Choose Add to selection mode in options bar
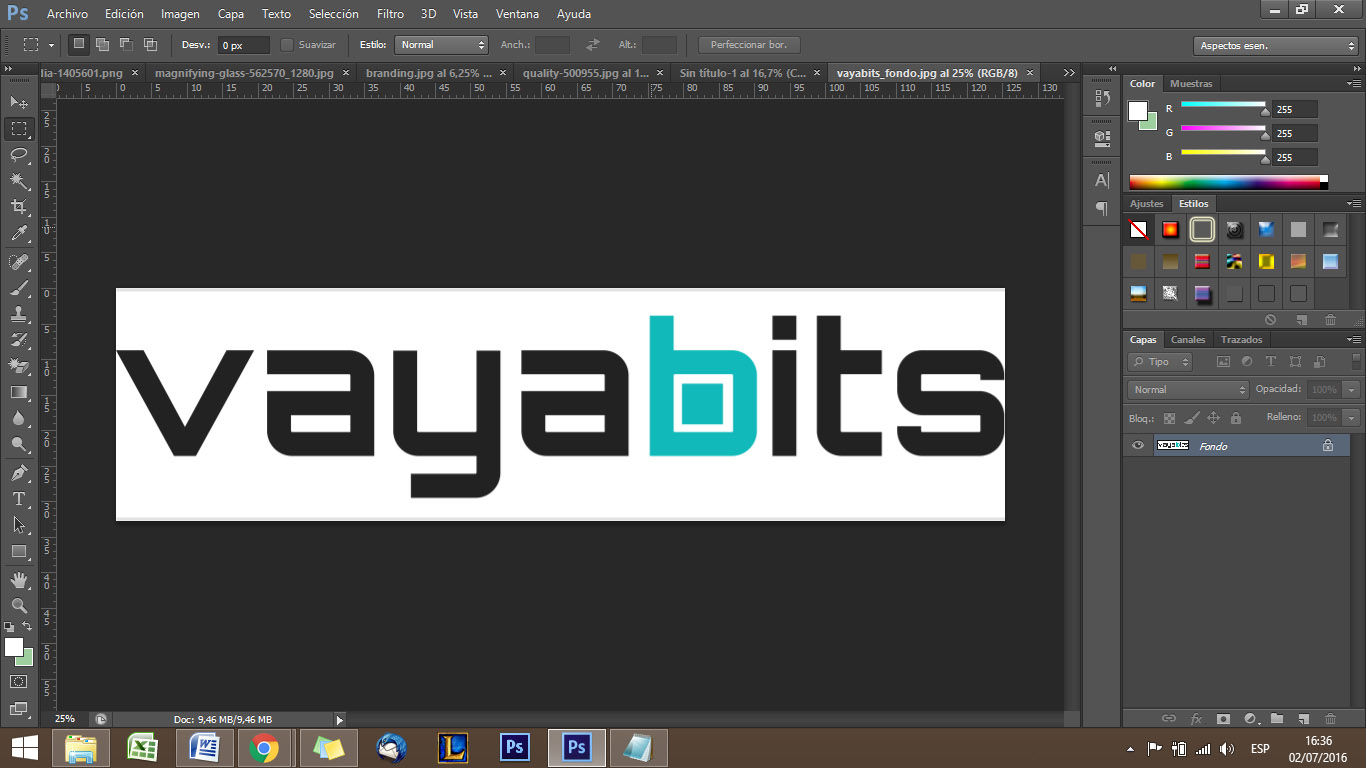 coord(102,45)
